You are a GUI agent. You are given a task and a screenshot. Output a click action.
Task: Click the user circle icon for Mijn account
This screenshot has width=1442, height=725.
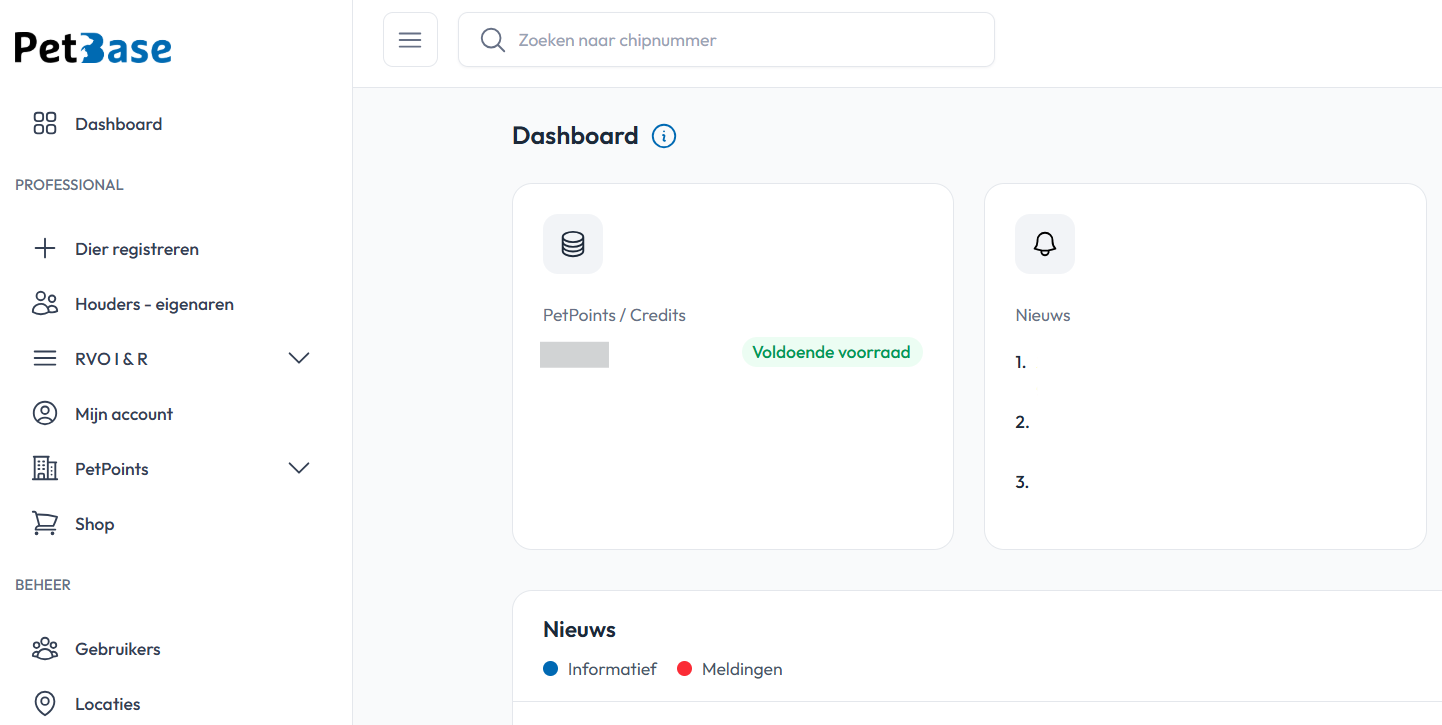45,414
